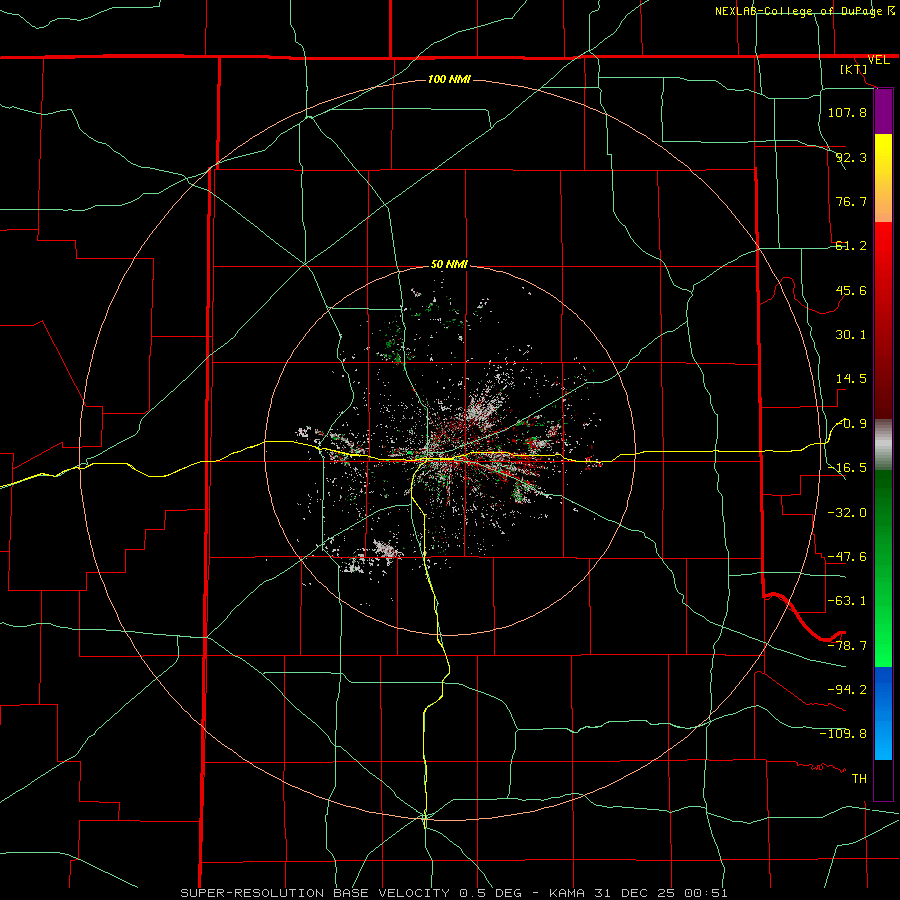Viewport: 900px width, 900px height.
Task: Select the 14.5 scale value
Action: pyautogui.click(x=851, y=379)
